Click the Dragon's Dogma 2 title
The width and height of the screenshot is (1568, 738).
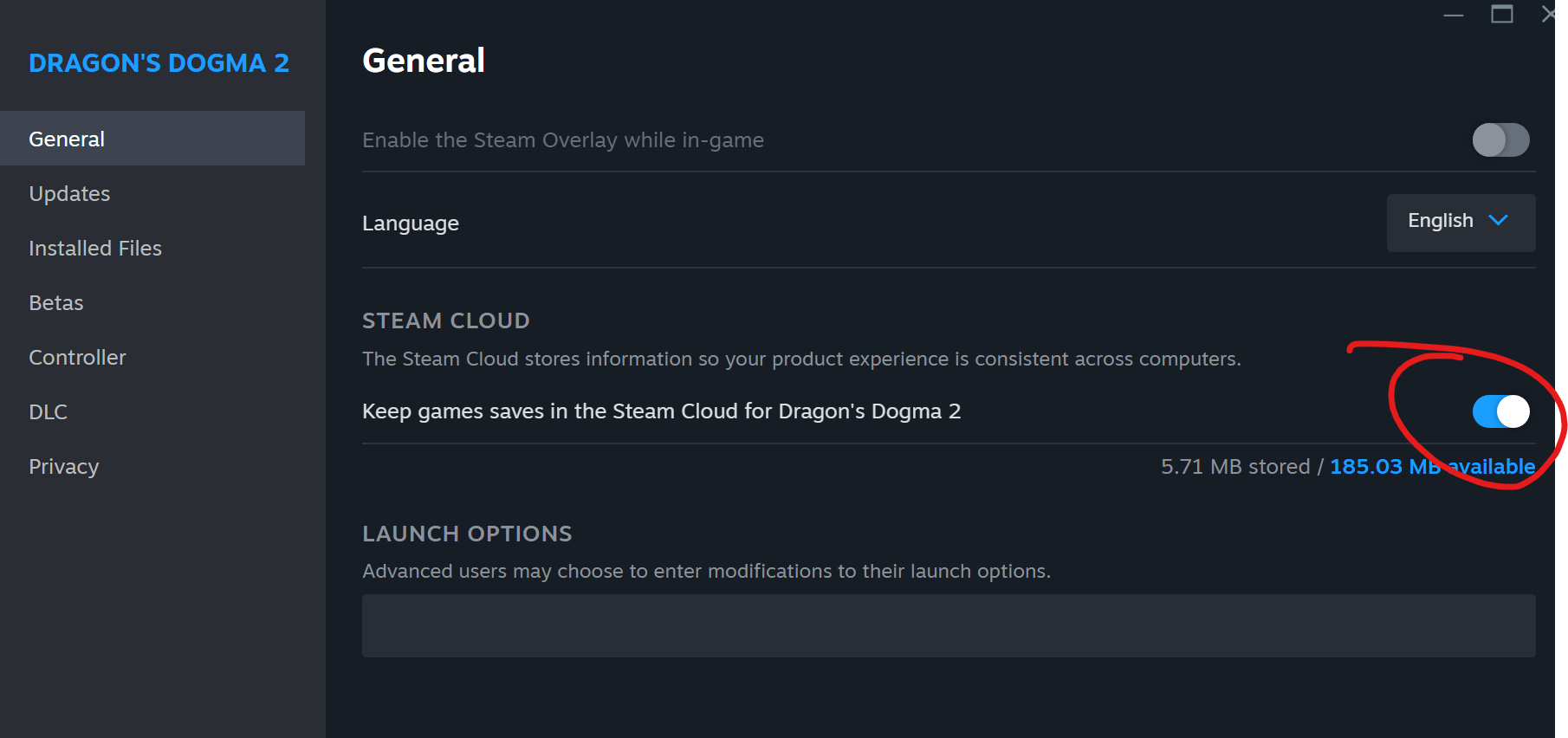point(159,62)
